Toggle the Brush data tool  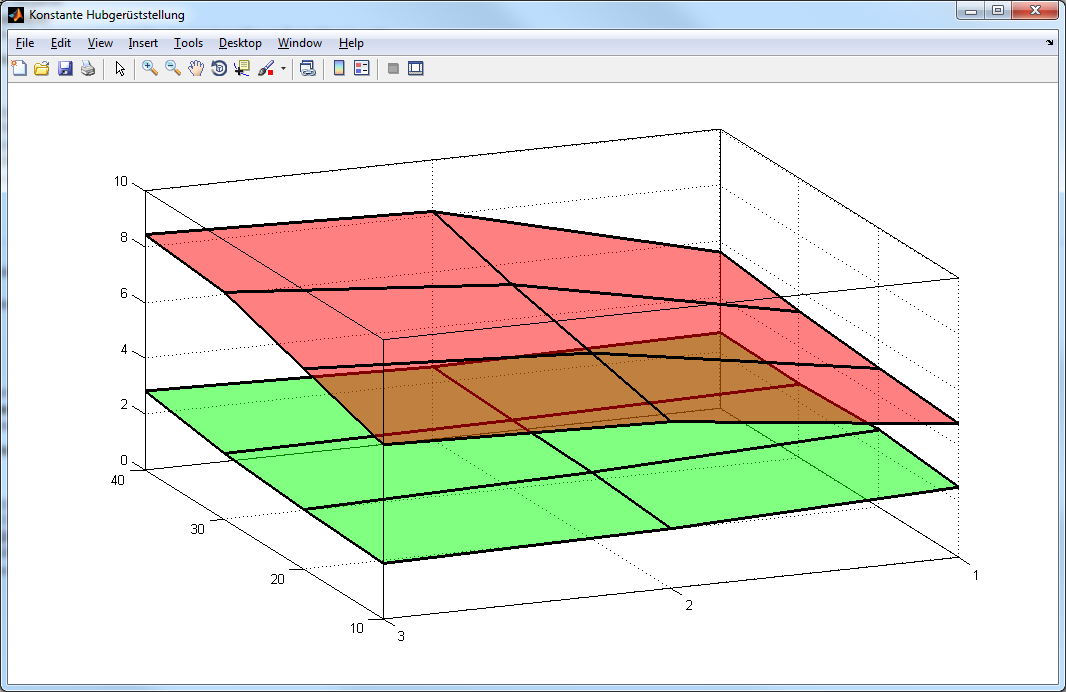(x=266, y=69)
